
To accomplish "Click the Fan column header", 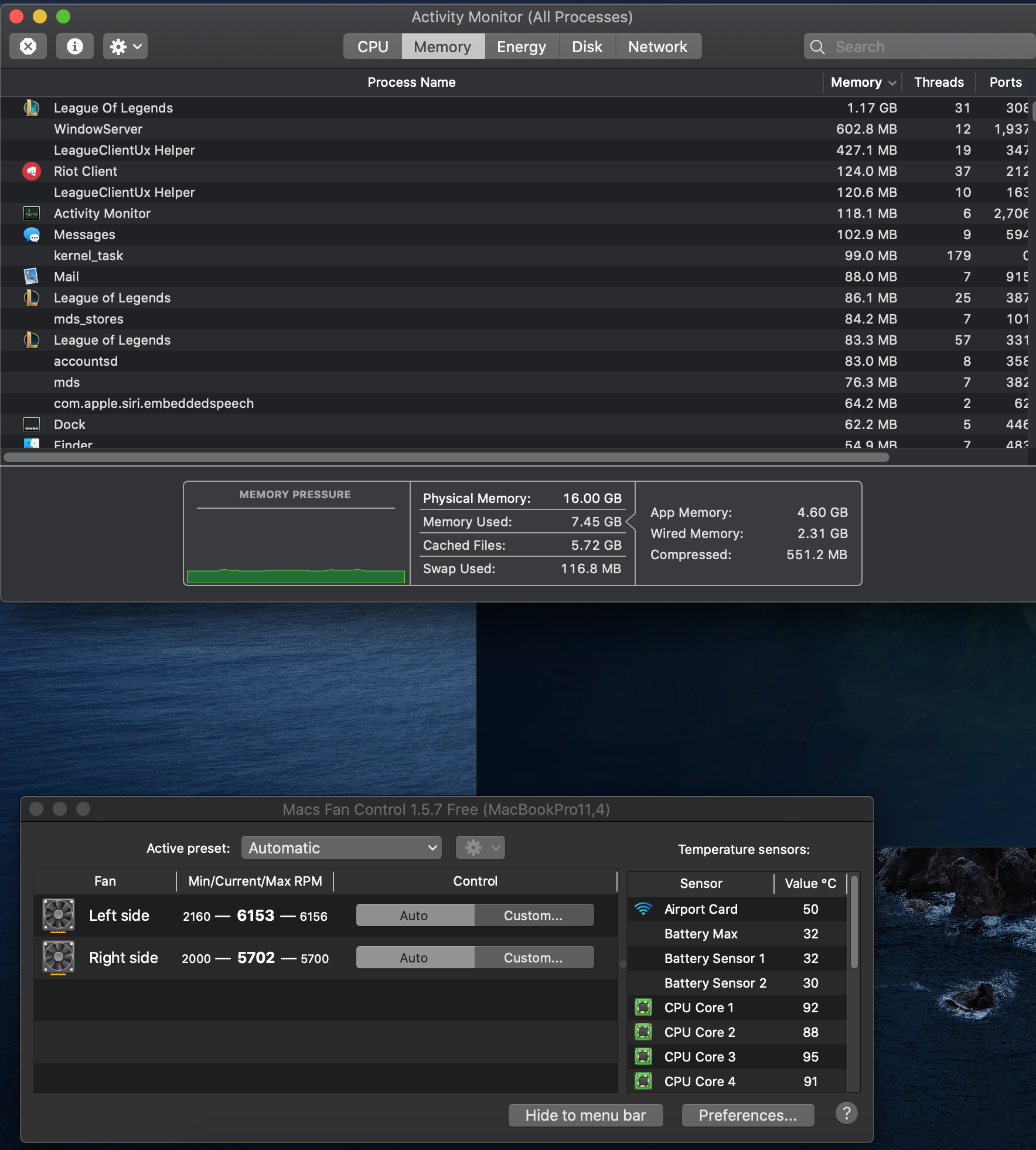I will tap(105, 881).
